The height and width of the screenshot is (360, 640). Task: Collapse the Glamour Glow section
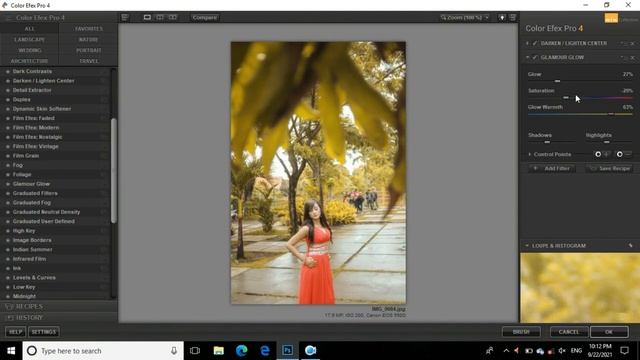coord(527,58)
